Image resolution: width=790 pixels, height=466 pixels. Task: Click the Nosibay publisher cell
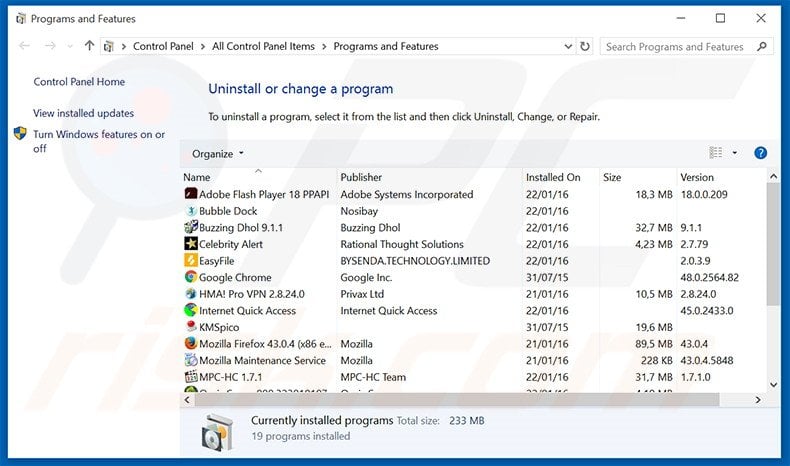point(359,211)
